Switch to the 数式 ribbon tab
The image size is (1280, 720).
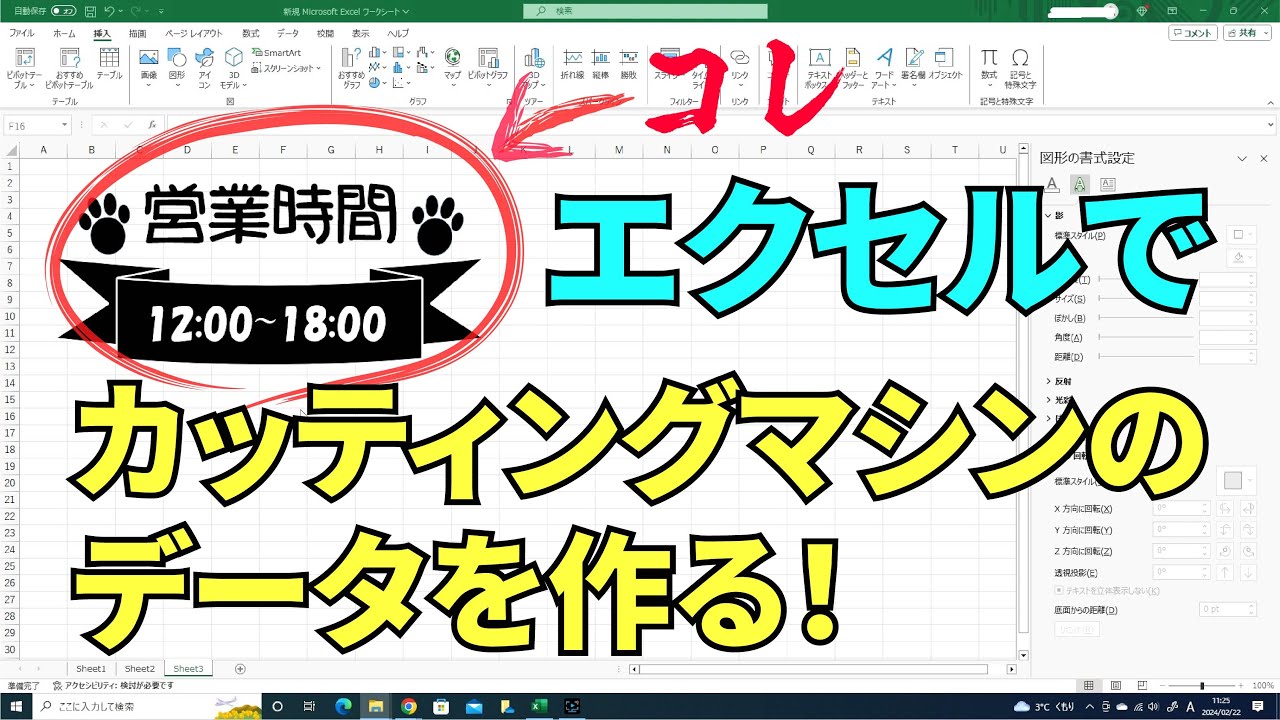coord(249,31)
